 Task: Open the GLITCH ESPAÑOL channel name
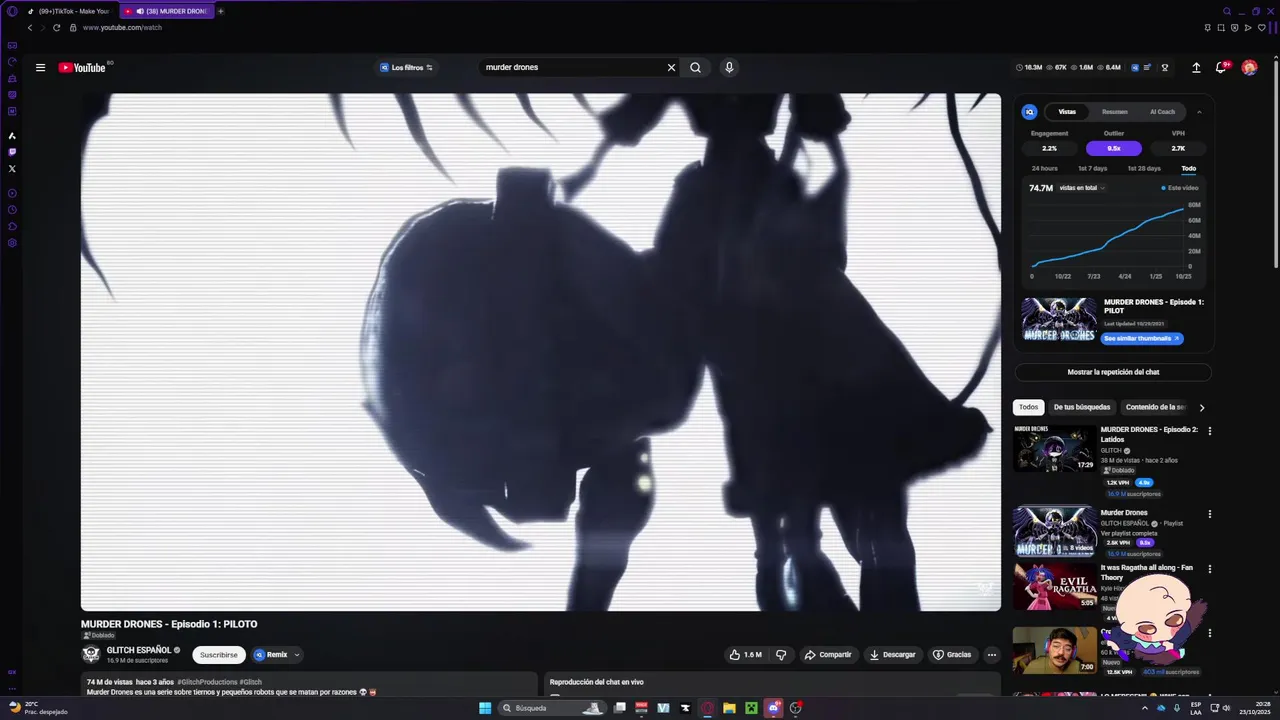[139, 650]
